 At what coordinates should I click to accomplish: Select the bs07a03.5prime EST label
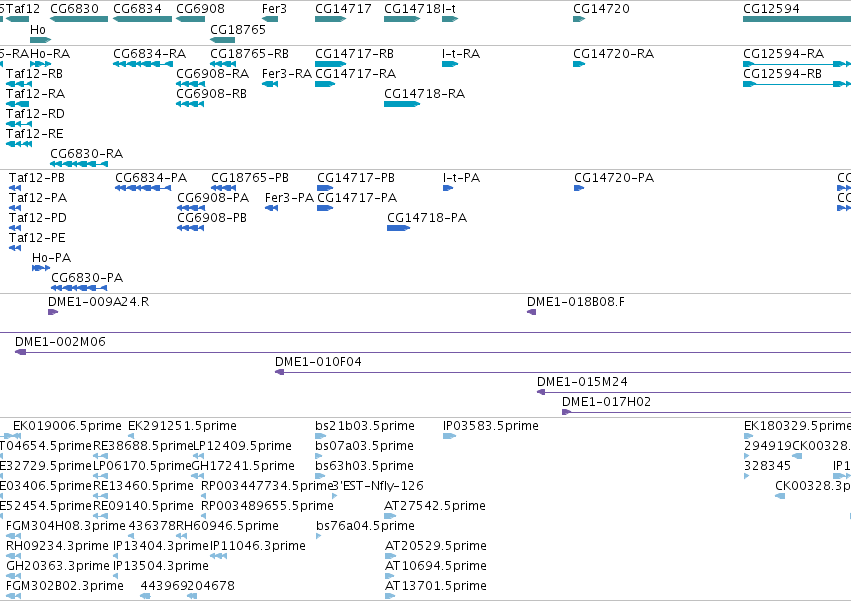tap(364, 446)
